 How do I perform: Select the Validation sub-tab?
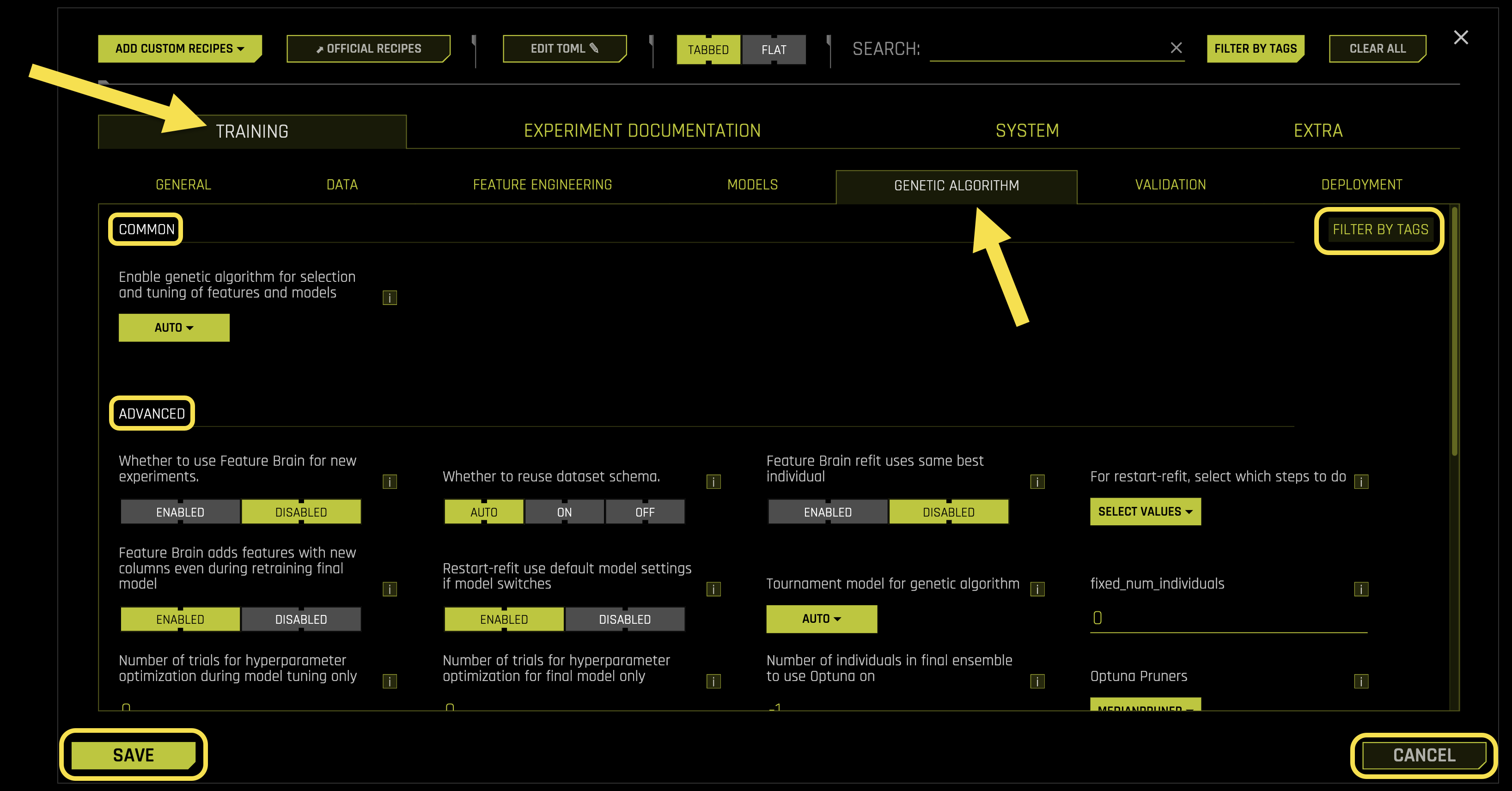1171,184
